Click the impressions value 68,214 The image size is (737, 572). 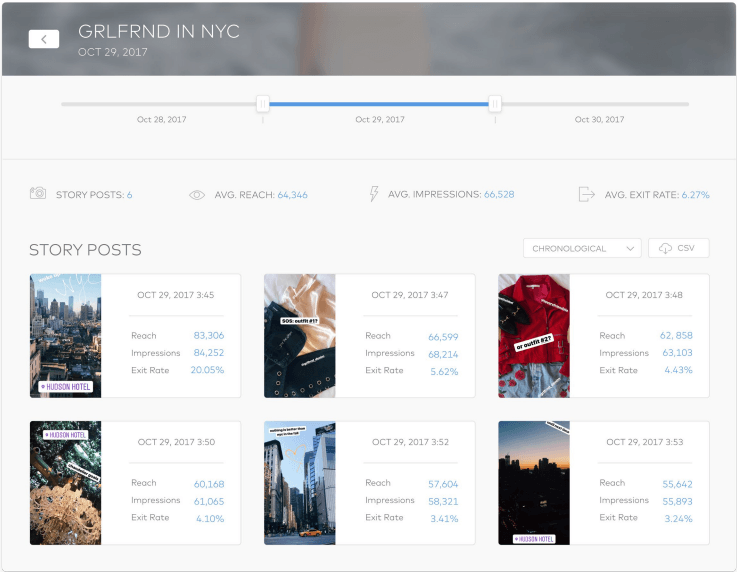coord(443,354)
